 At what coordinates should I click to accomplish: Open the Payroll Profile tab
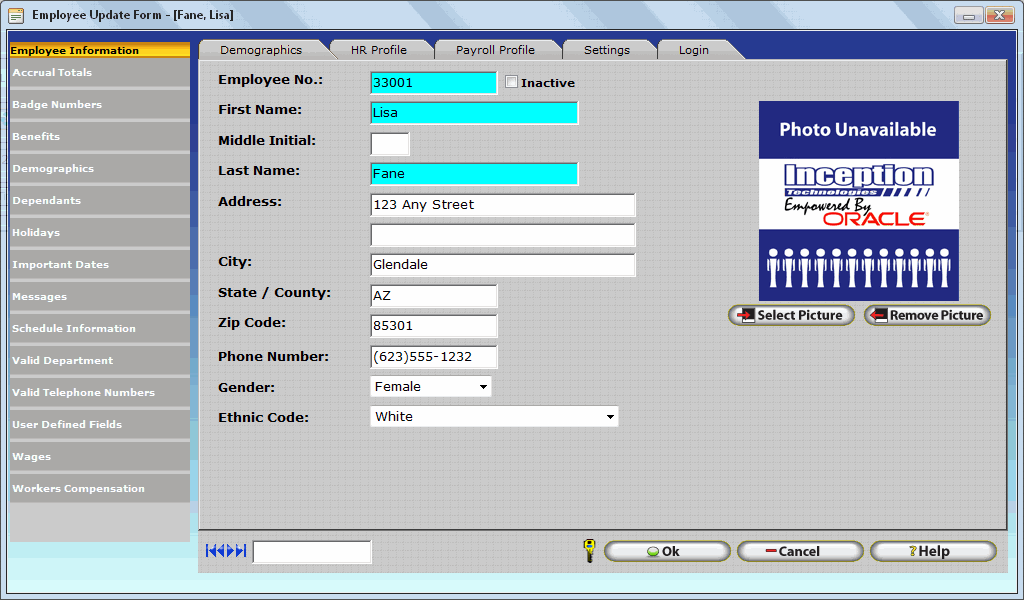[495, 50]
